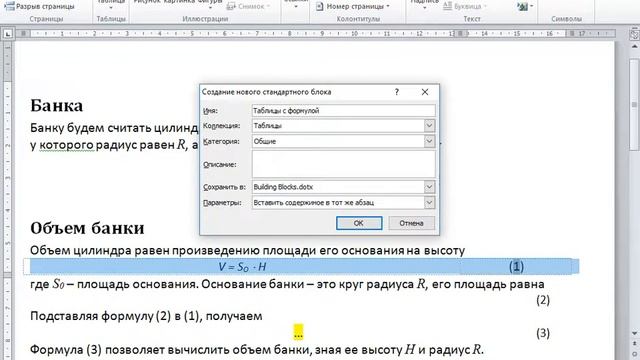640x360 pixels.
Task: Click the Разрыв страницы page break icon
Action: 9,6
